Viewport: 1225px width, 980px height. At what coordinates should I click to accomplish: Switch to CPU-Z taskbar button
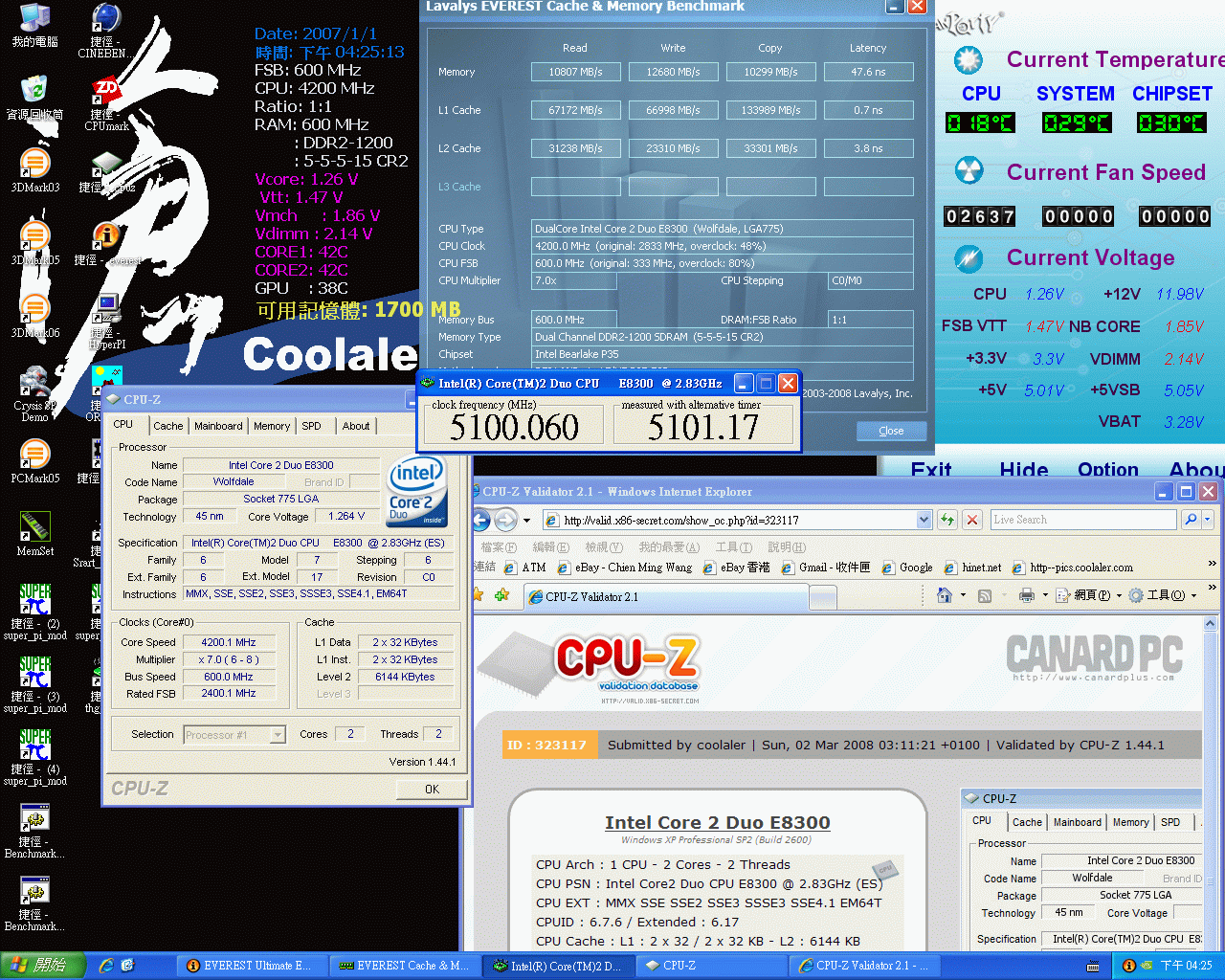713,966
